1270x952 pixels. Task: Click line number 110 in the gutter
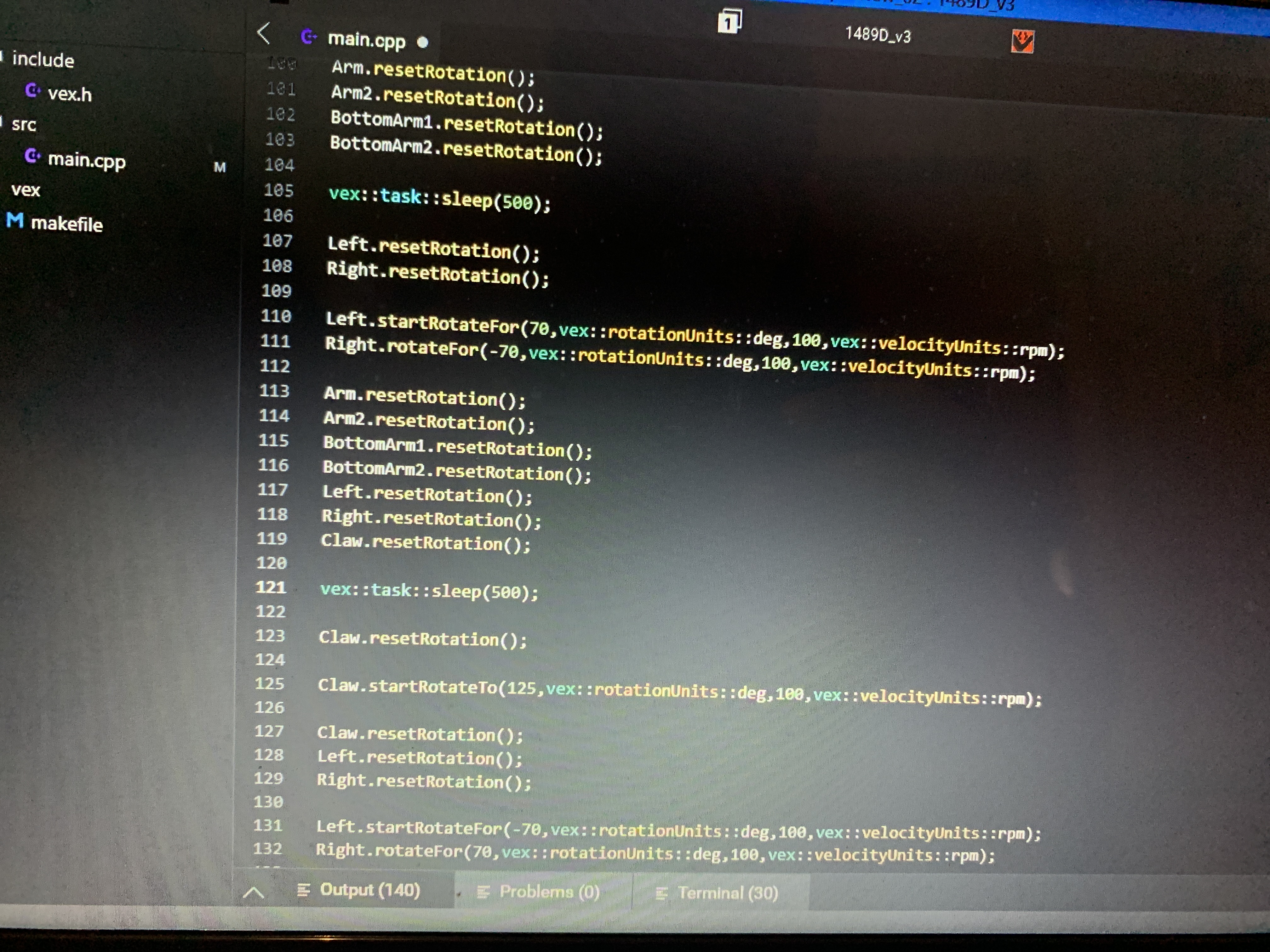pyautogui.click(x=276, y=316)
